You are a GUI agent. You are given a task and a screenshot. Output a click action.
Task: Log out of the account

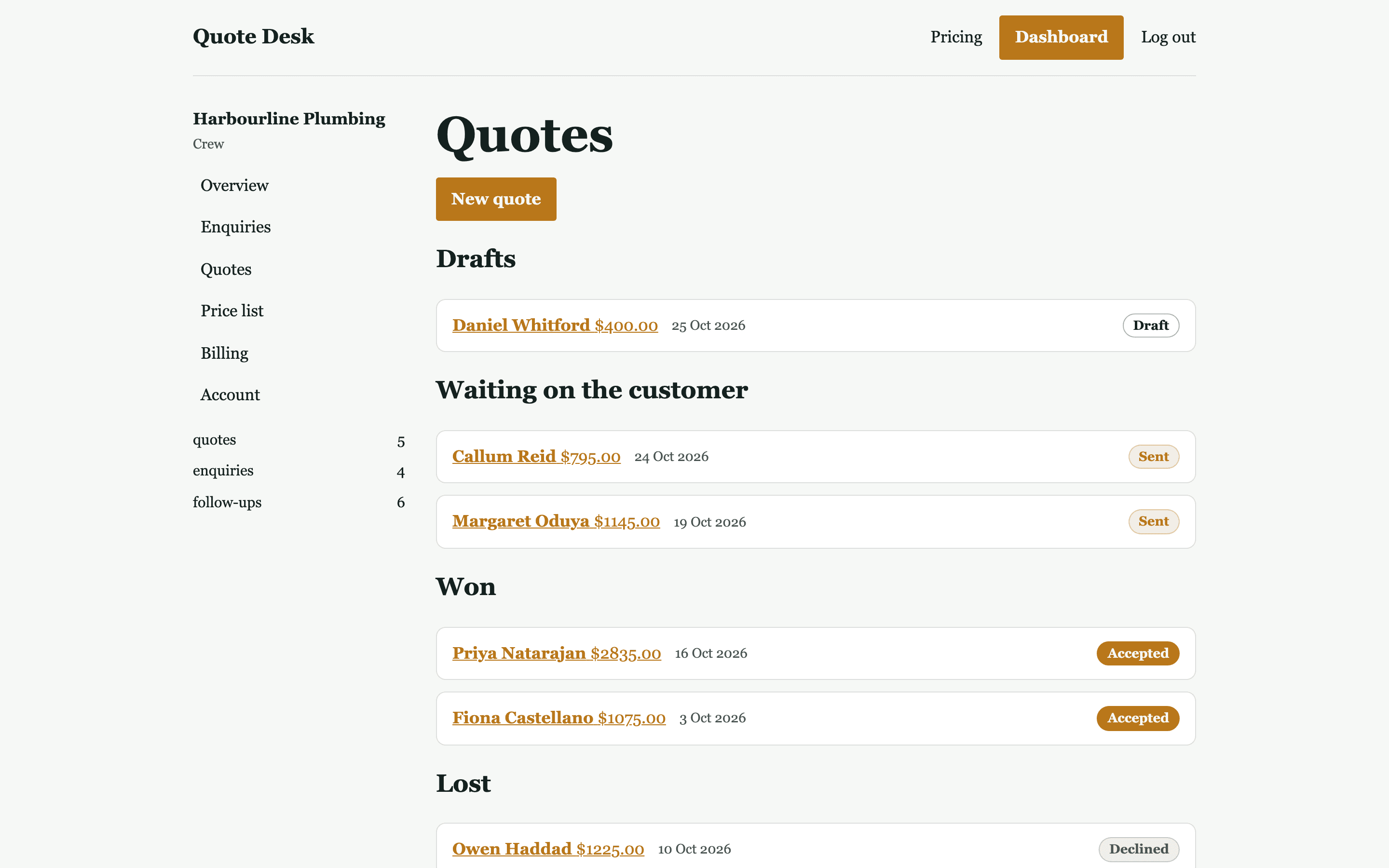pyautogui.click(x=1168, y=37)
